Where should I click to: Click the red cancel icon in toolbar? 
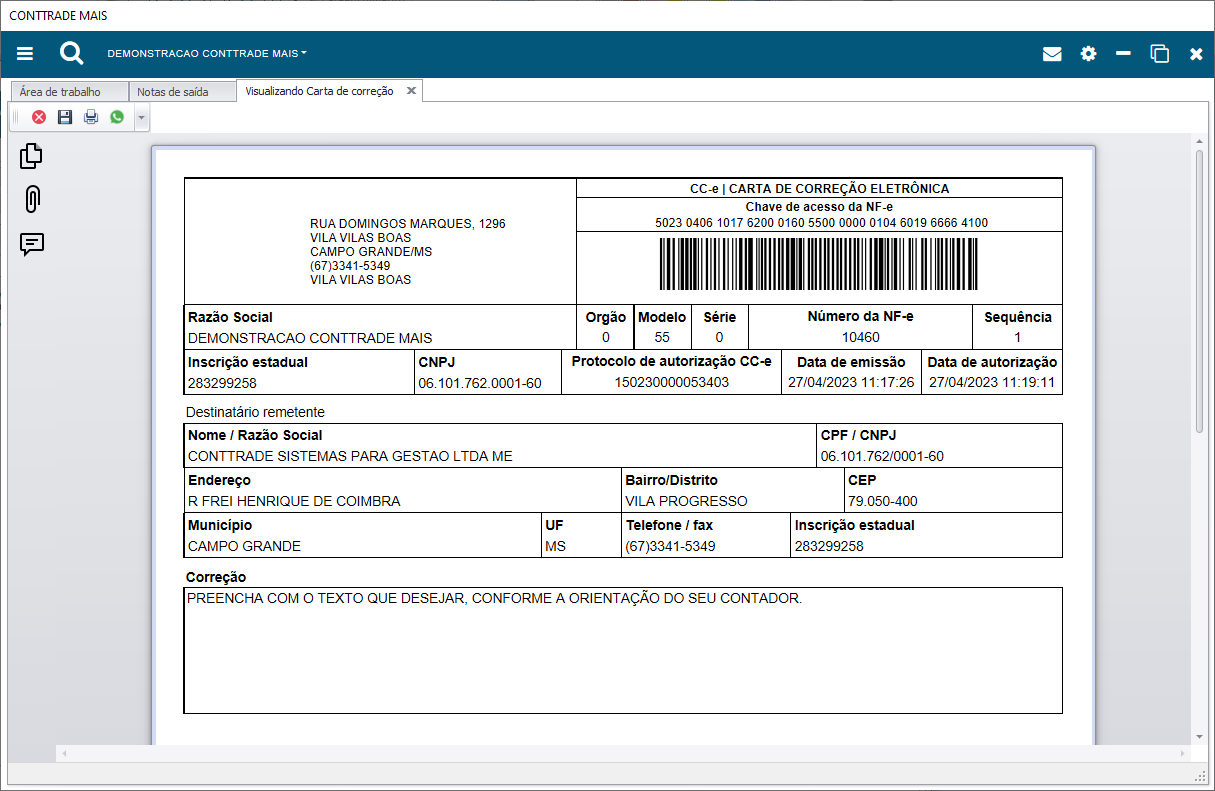point(39,117)
